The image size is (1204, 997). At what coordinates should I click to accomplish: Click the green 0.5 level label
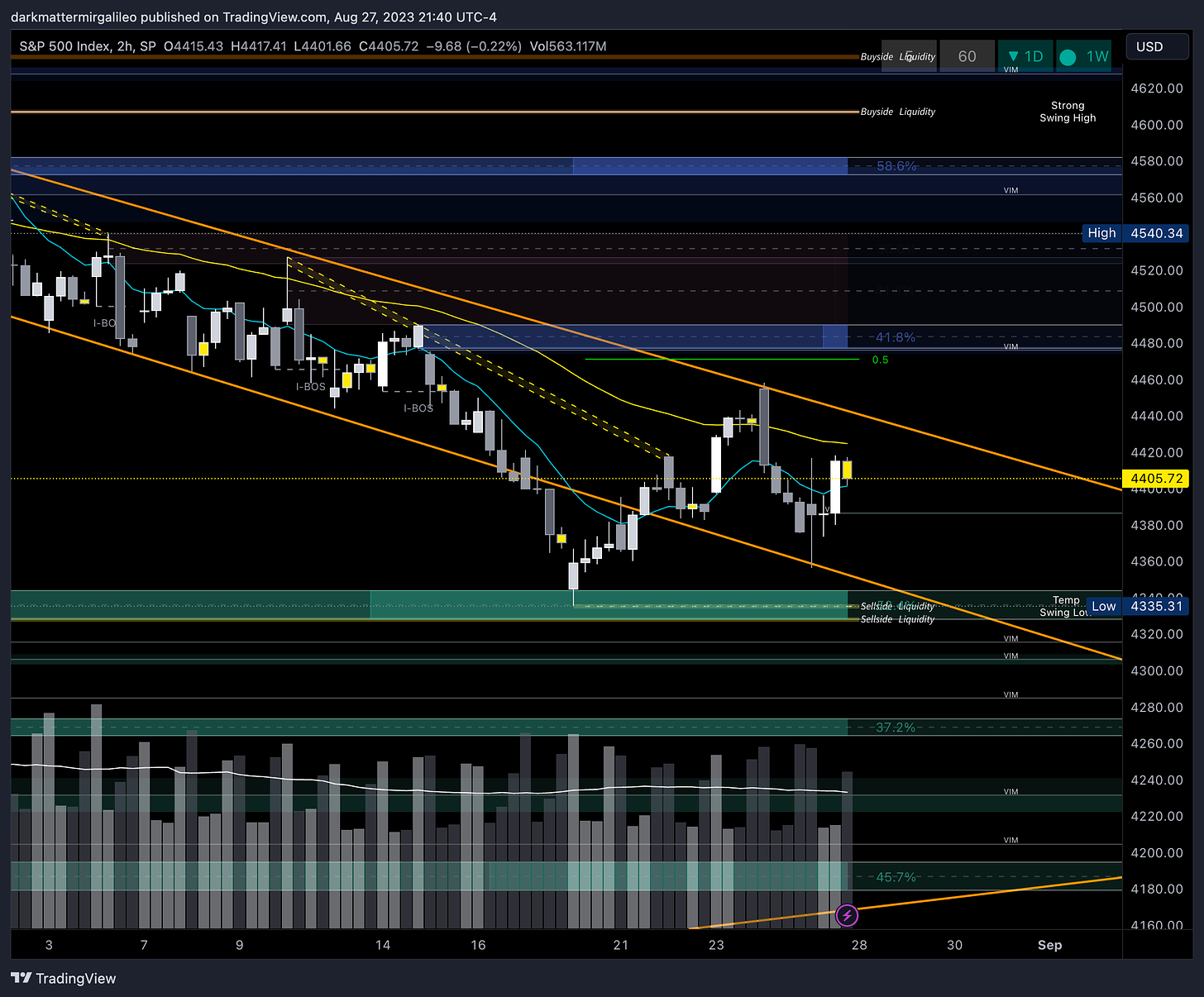(x=881, y=360)
